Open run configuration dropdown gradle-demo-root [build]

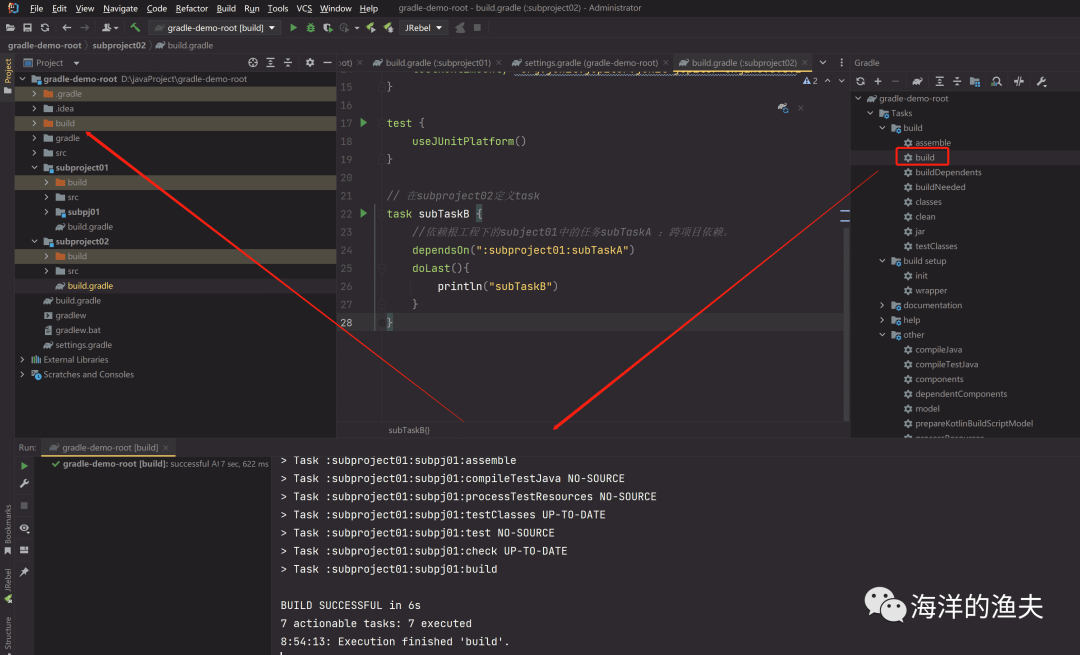215,28
